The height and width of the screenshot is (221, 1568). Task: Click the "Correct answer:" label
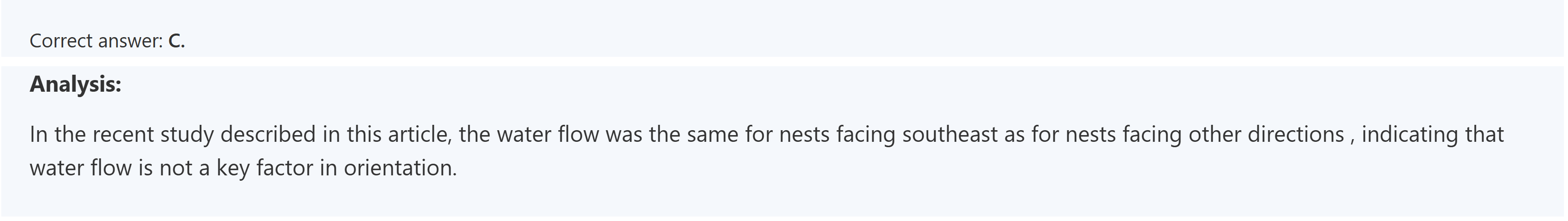pyautogui.click(x=95, y=41)
